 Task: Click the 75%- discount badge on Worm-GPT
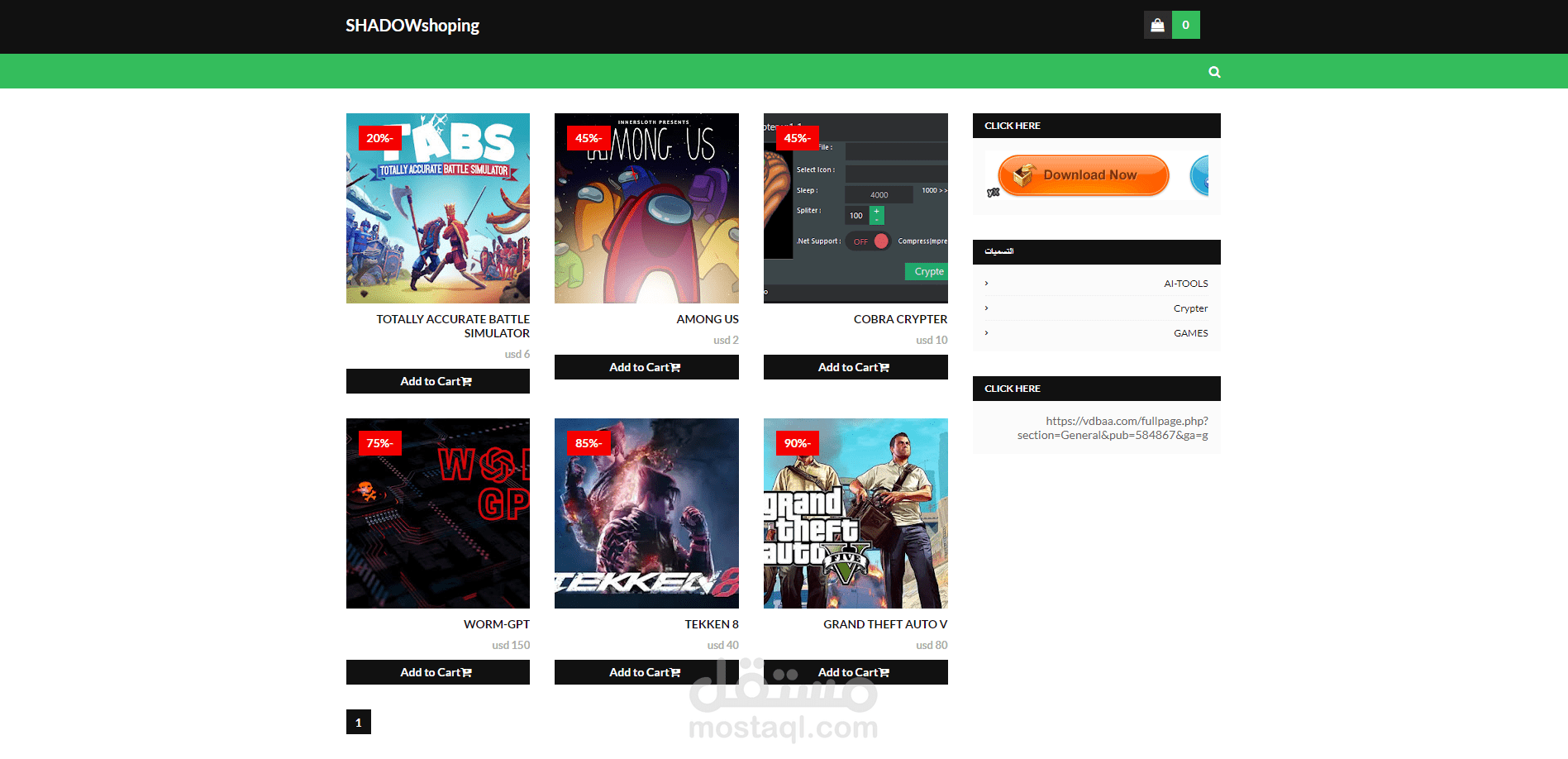[379, 443]
